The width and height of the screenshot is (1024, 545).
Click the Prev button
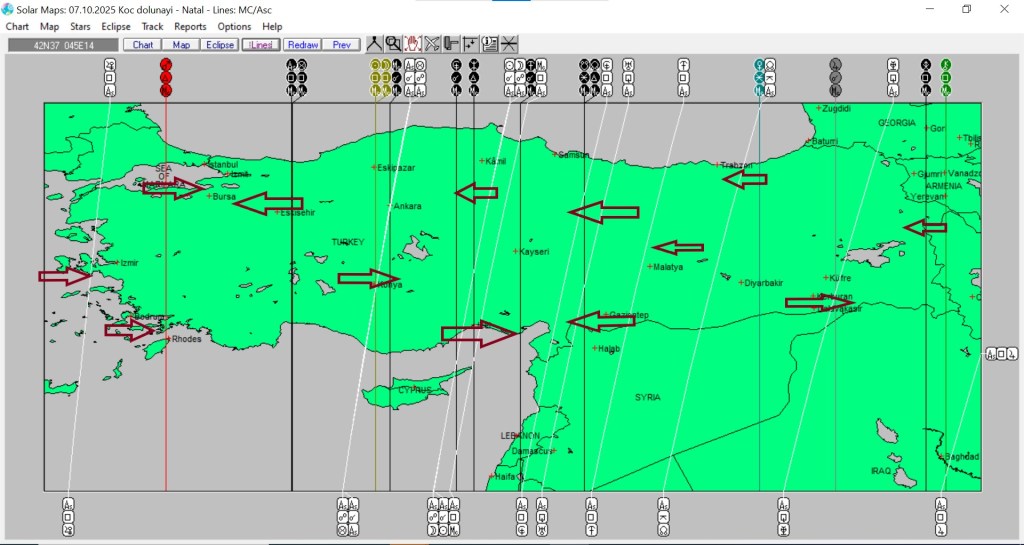tap(341, 45)
